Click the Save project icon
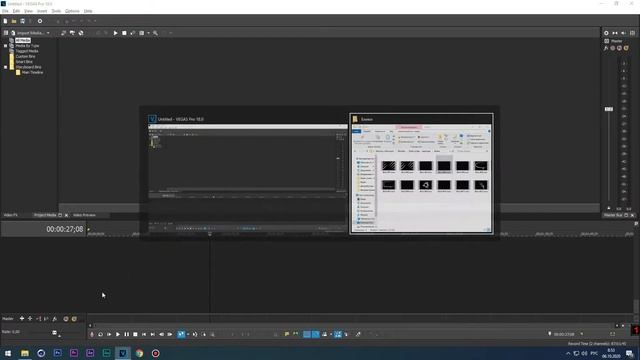The width and height of the screenshot is (640, 360). tap(22, 21)
